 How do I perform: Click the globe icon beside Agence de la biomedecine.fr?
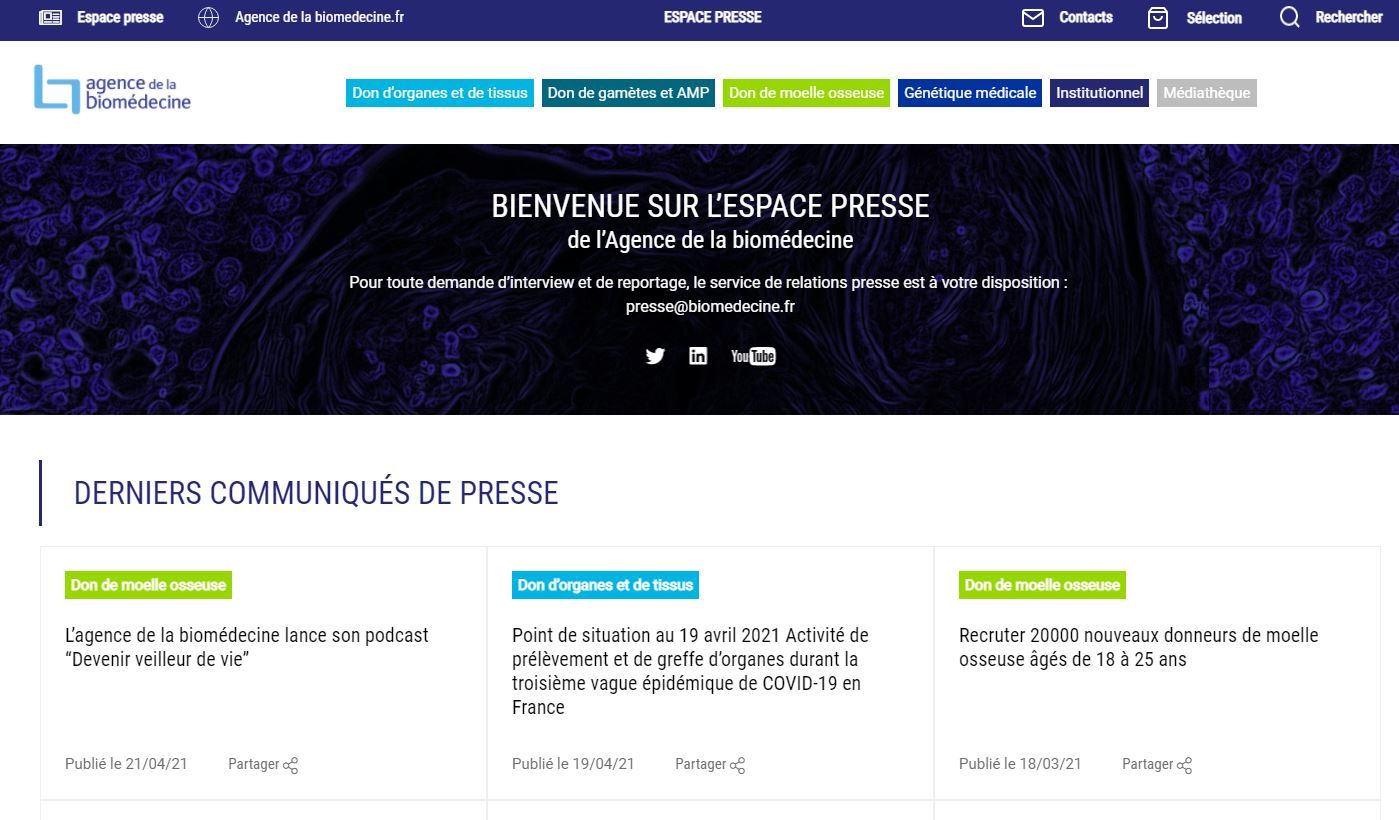[x=208, y=17]
